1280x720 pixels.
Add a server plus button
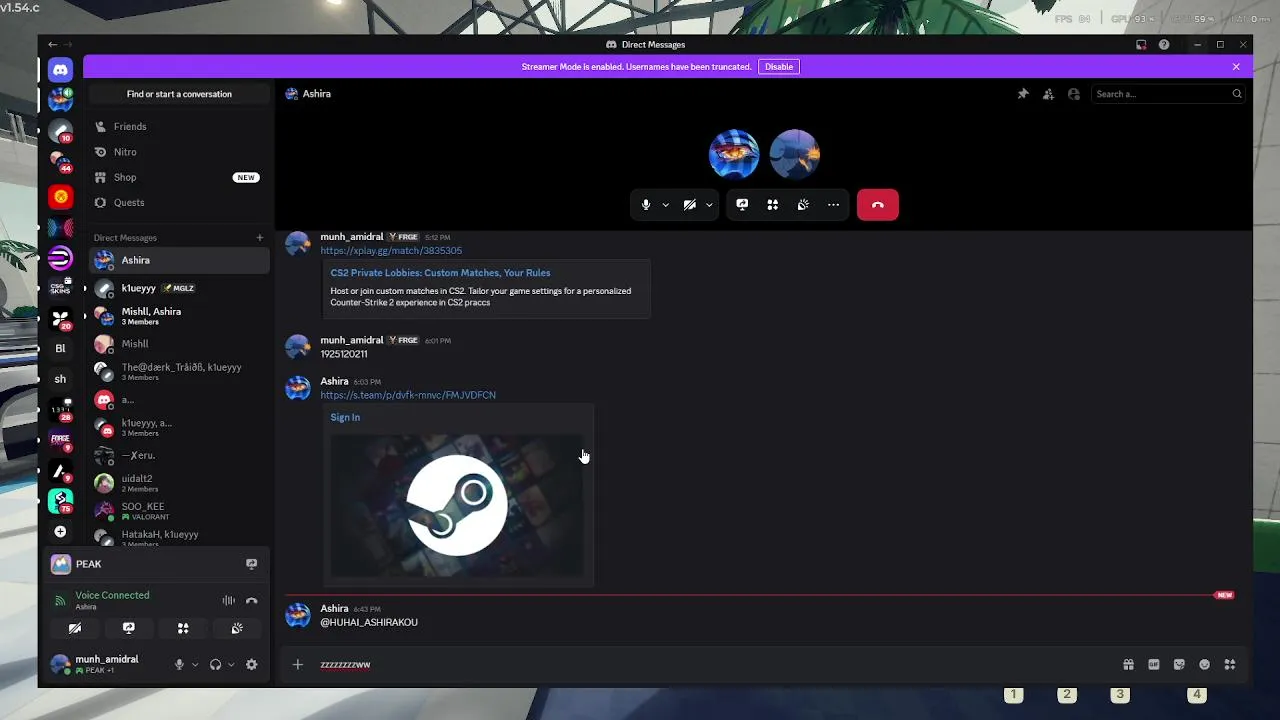click(x=60, y=532)
